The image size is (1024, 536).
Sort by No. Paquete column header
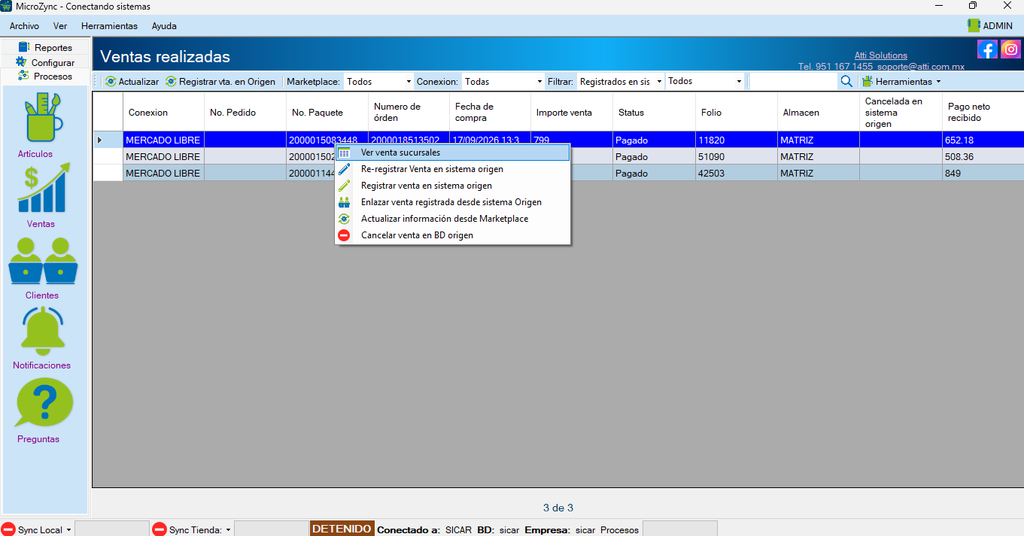(327, 112)
